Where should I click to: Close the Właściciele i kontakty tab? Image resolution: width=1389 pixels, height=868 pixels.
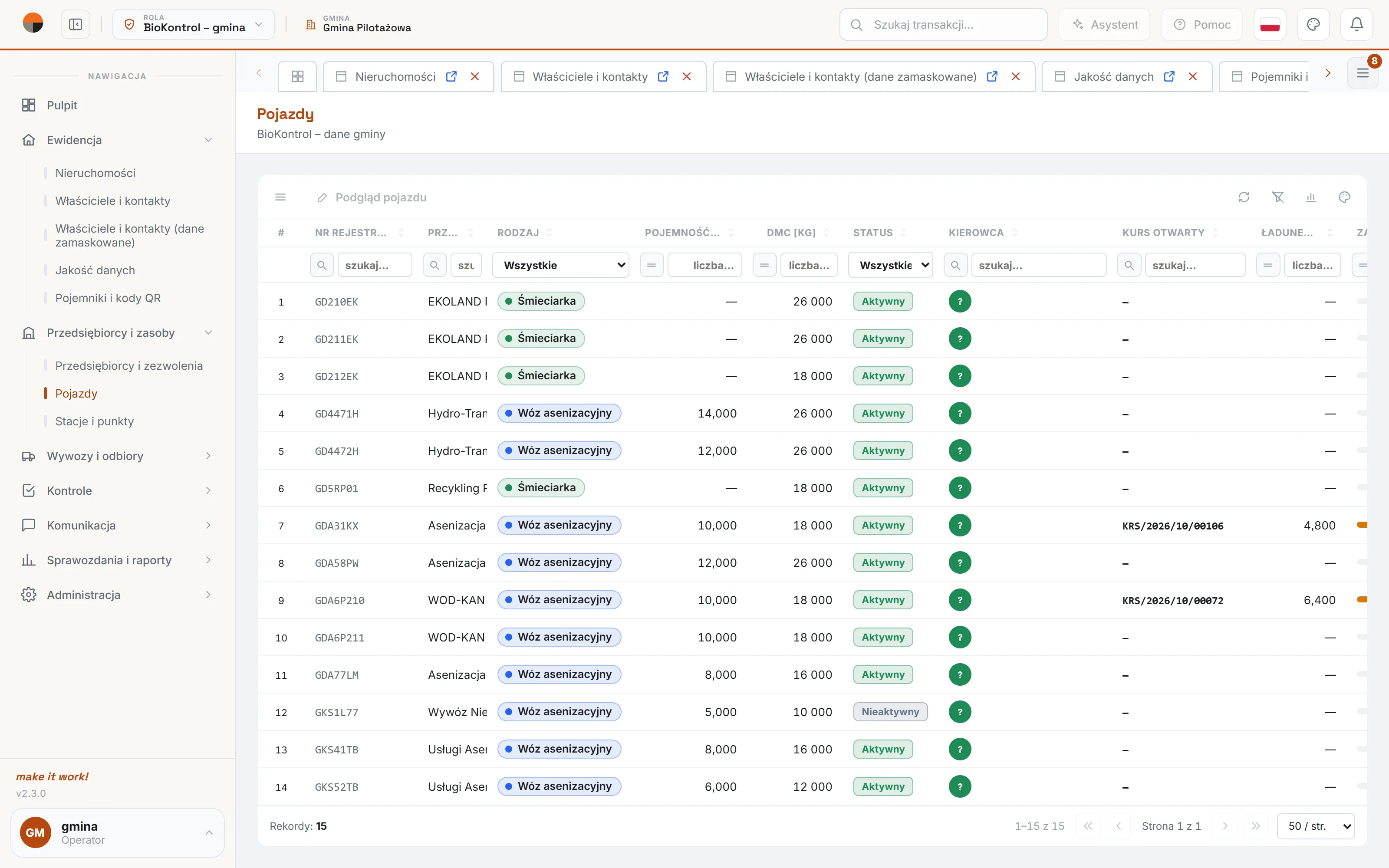pos(686,76)
